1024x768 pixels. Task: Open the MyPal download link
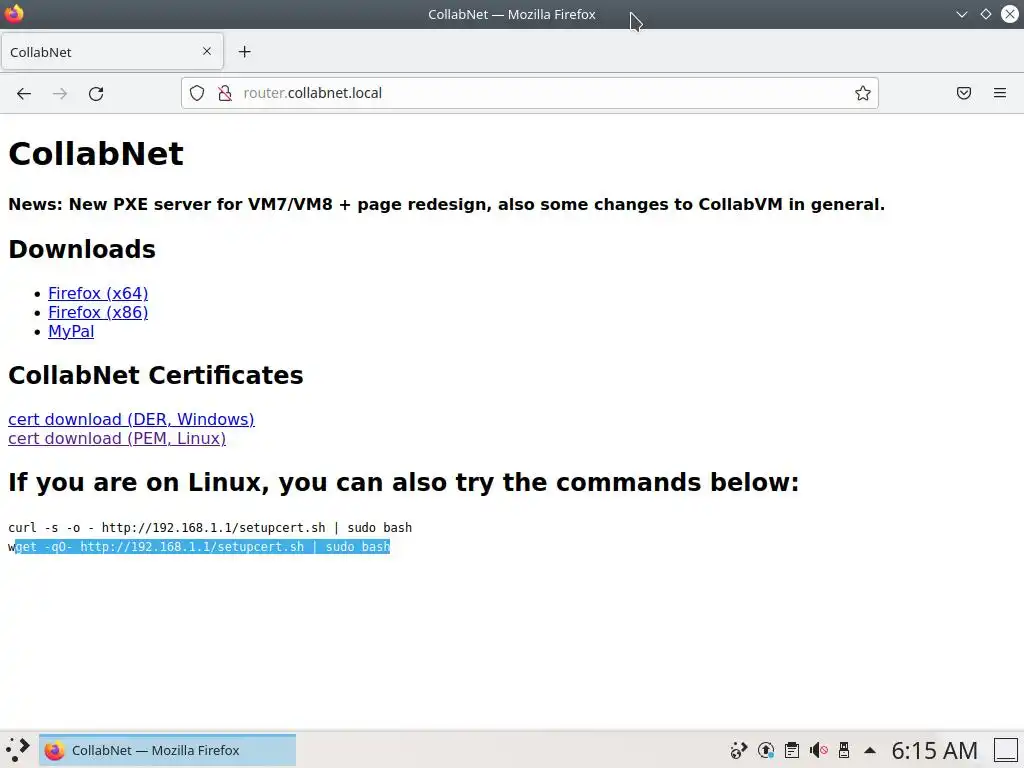click(71, 331)
